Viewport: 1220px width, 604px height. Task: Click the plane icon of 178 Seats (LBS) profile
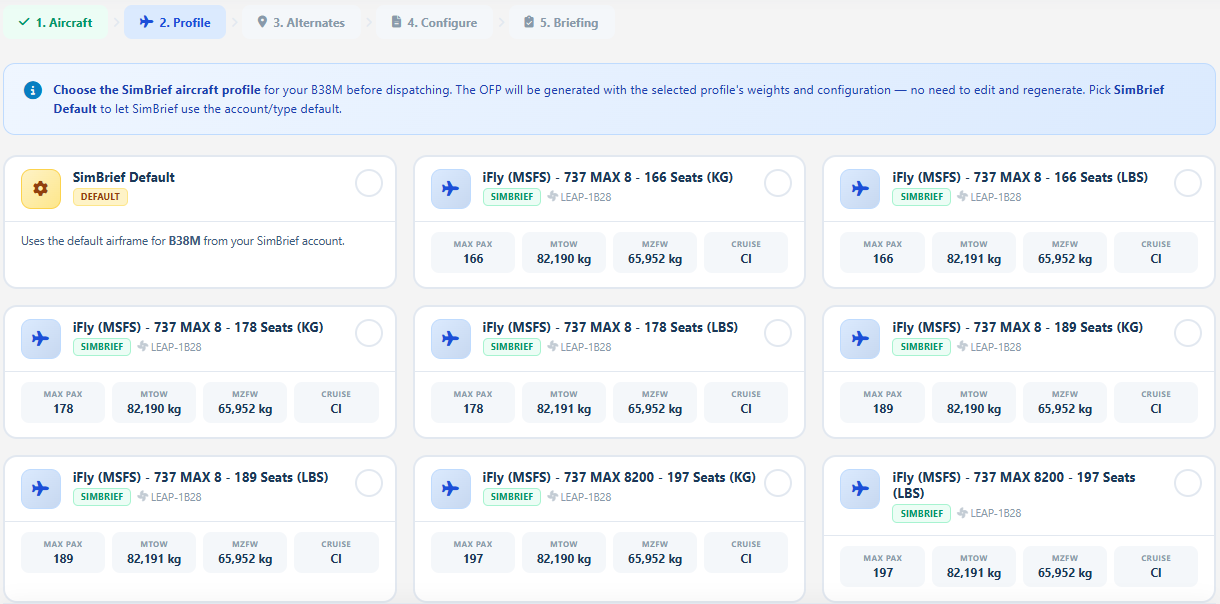tap(451, 339)
